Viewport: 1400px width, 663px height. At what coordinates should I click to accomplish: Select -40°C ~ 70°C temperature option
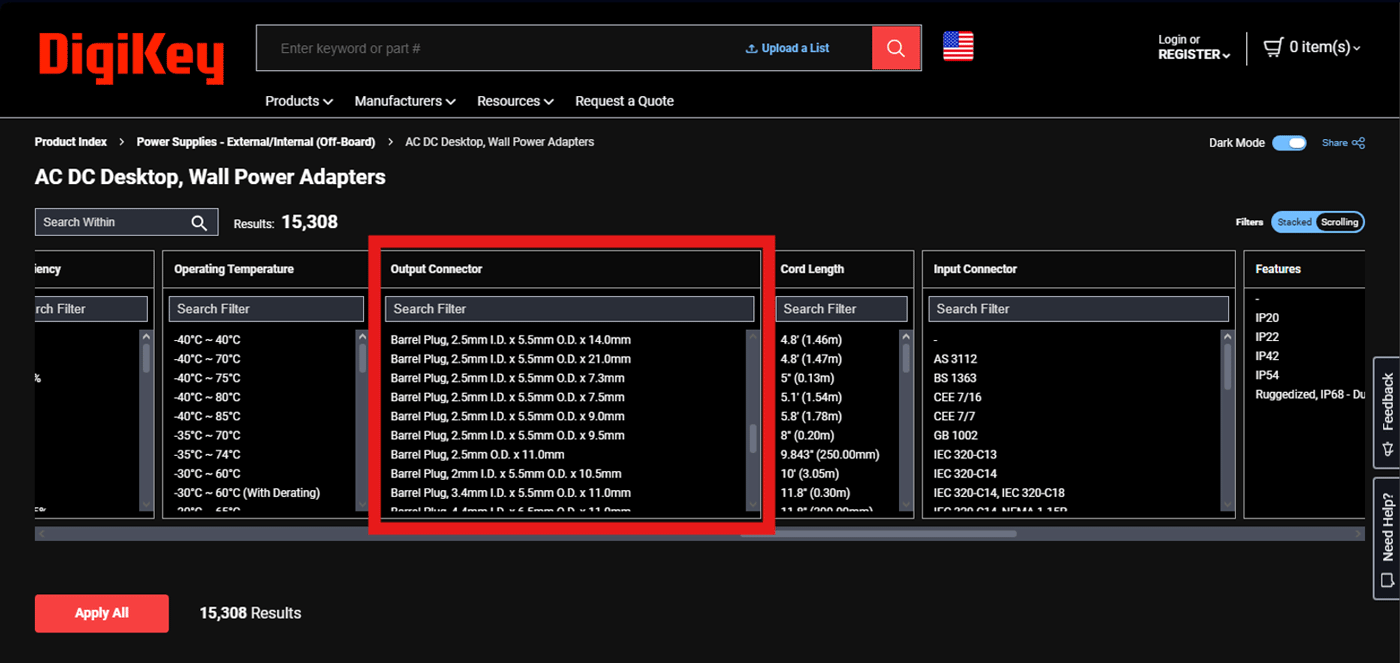pyautogui.click(x=207, y=359)
